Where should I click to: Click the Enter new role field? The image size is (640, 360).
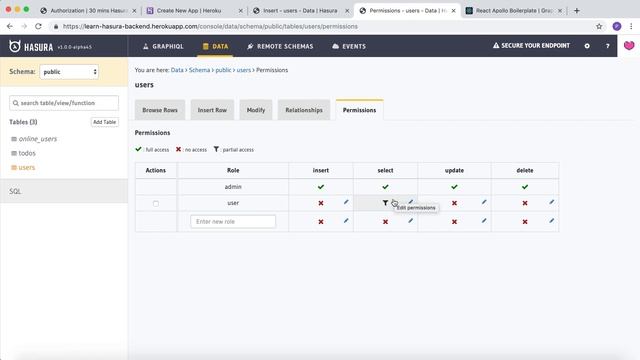click(233, 221)
